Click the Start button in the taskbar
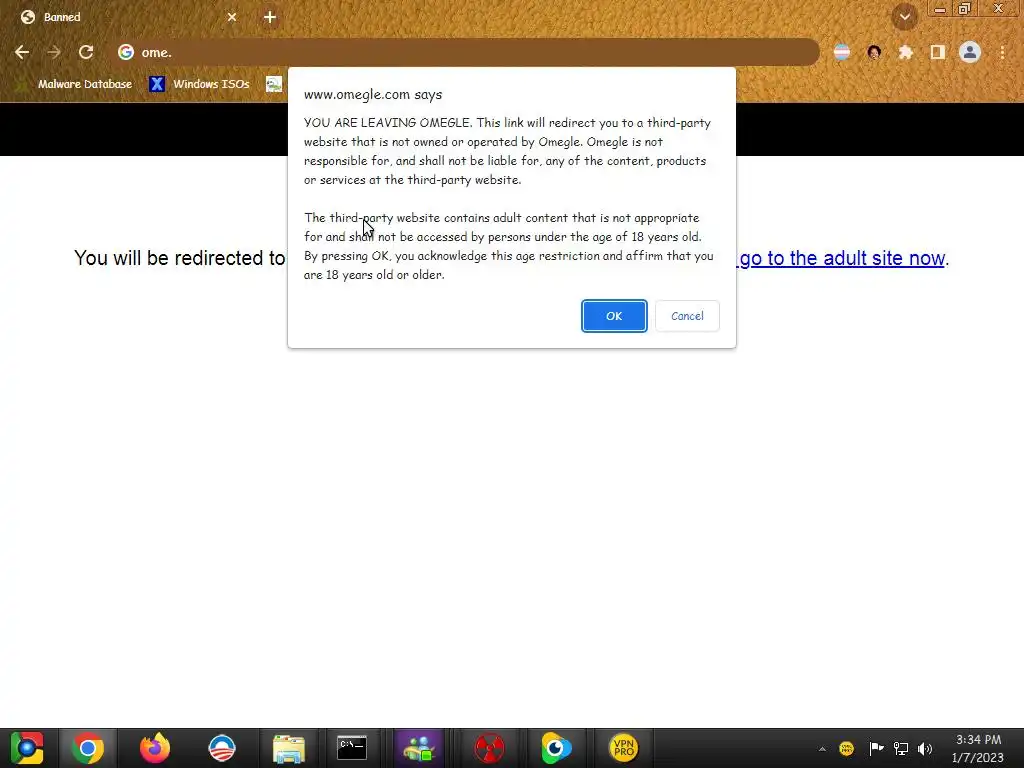 click(27, 748)
